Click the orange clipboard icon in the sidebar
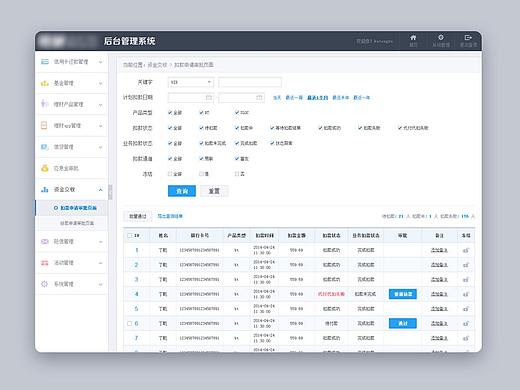Screen dimensions: 520x390 coord(44,125)
